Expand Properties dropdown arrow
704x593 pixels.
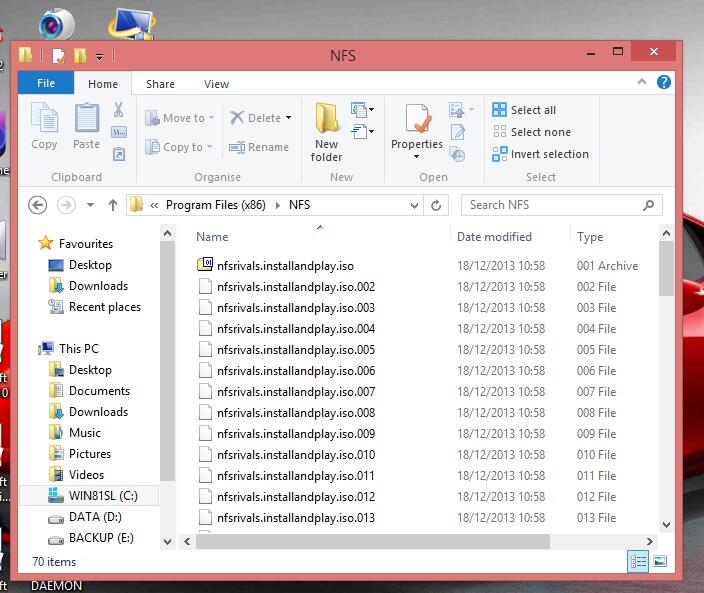[x=416, y=156]
